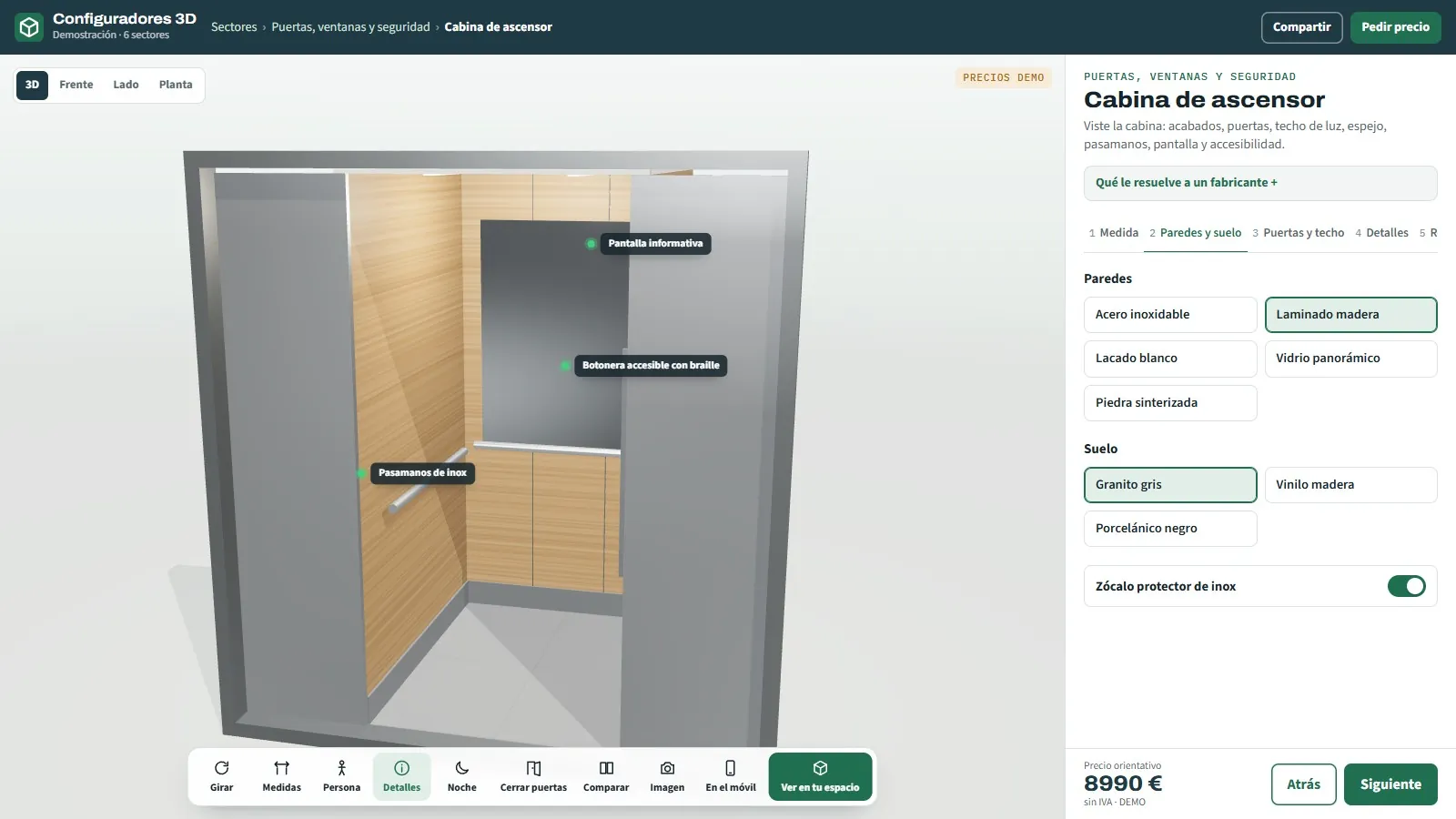The width and height of the screenshot is (1456, 819).
Task: Click Pedir precio button
Action: coord(1395,27)
